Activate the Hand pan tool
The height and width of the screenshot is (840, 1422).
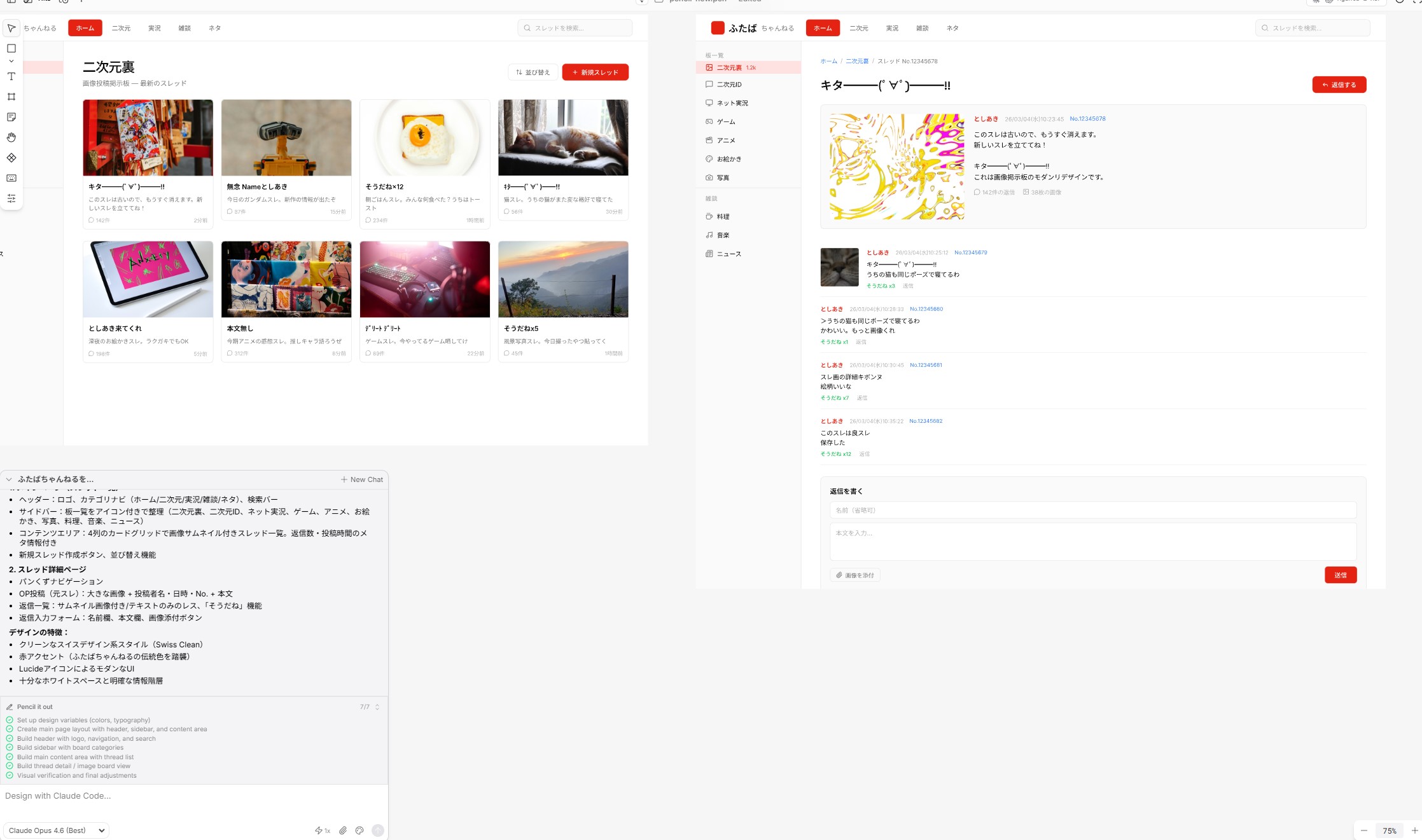pos(11,137)
